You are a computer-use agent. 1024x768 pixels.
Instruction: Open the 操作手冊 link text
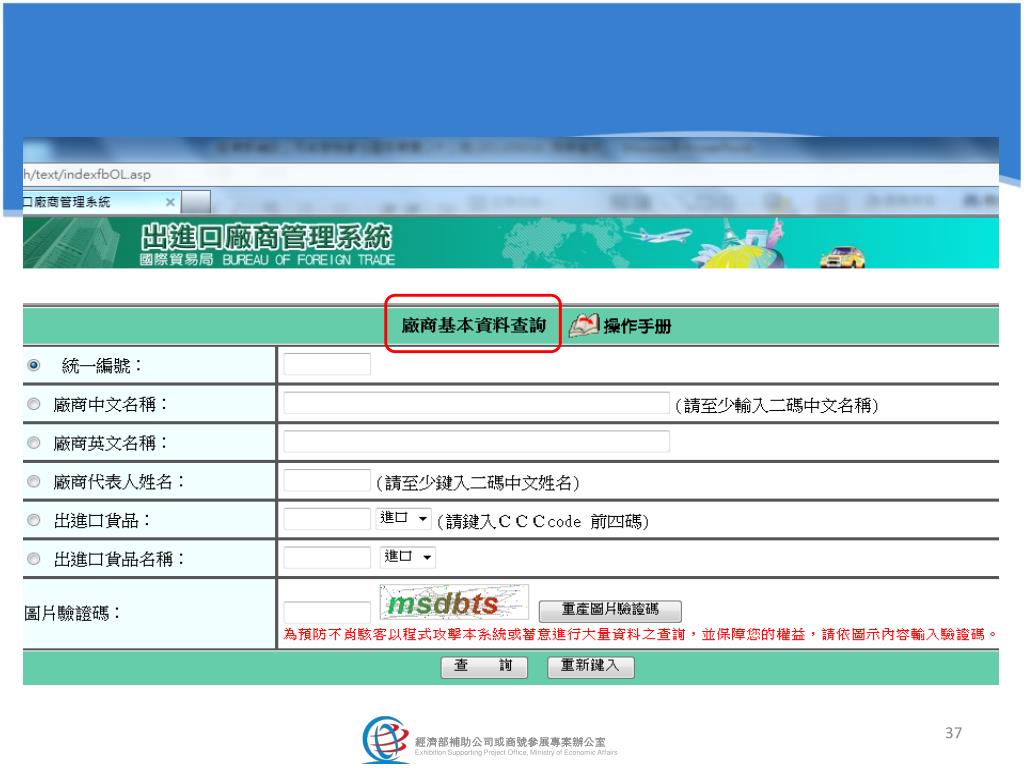coord(637,326)
